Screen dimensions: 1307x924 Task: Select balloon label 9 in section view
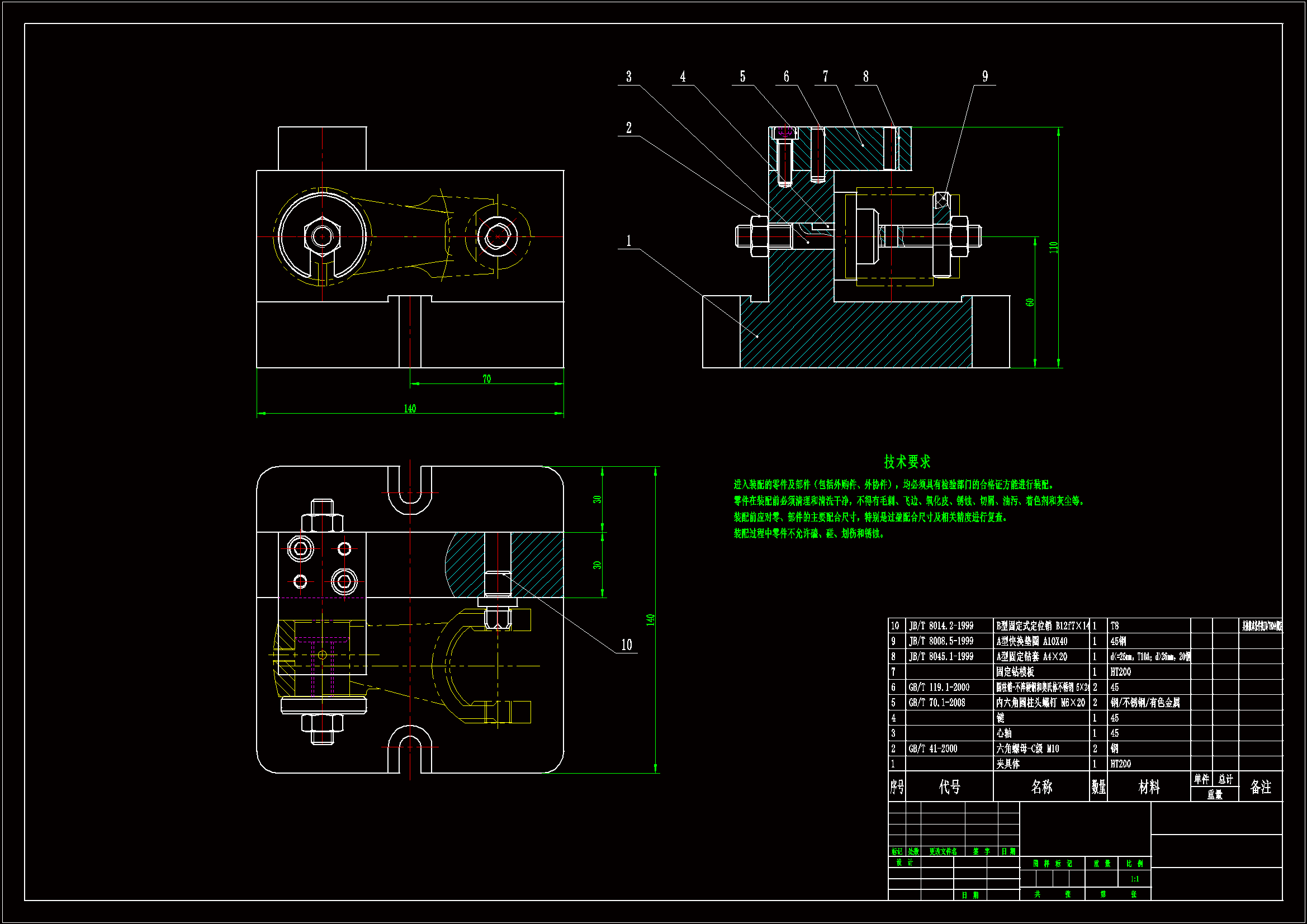(x=985, y=77)
